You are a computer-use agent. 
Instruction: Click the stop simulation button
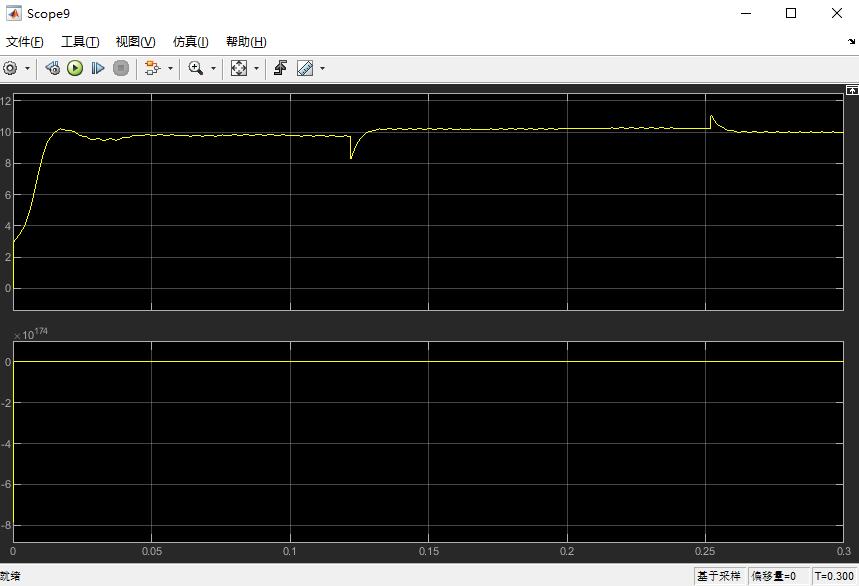pyautogui.click(x=121, y=68)
